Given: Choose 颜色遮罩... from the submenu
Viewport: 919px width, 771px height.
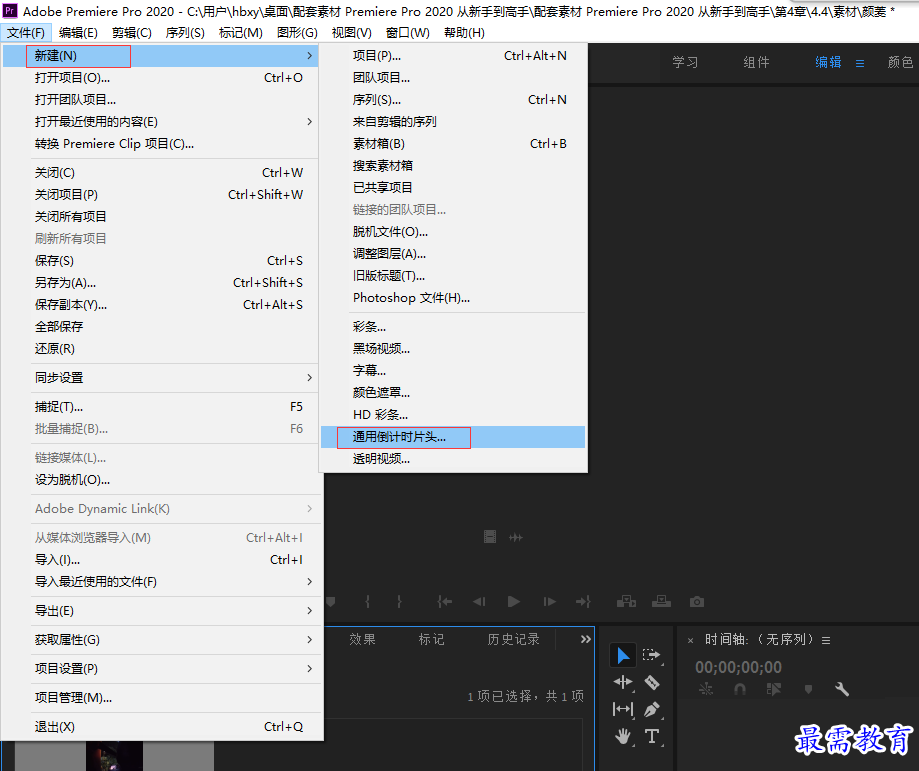Looking at the screenshot, I should coord(453,393).
